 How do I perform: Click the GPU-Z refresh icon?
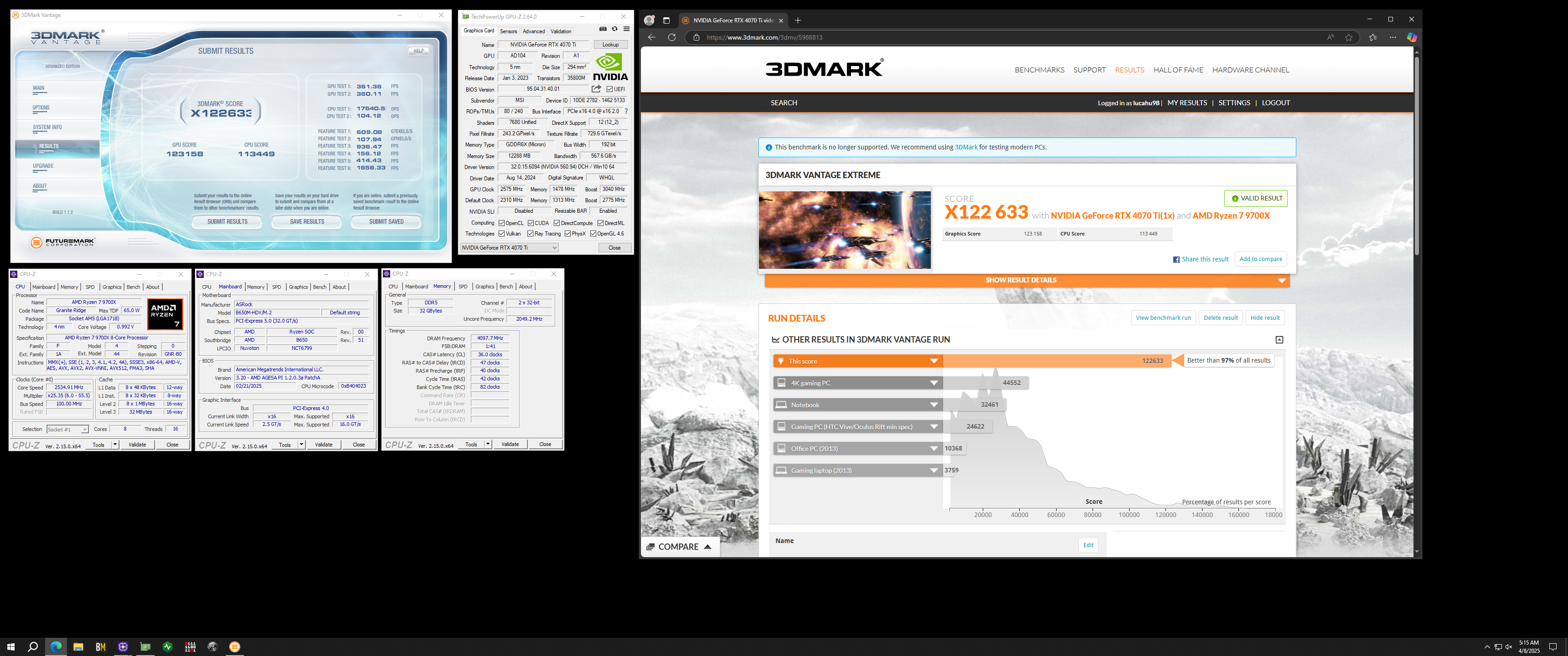point(614,29)
